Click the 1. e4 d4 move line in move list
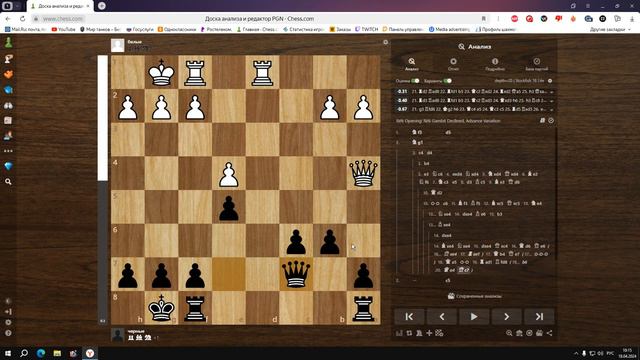Screen dimensions: 640x360 click(x=422, y=153)
